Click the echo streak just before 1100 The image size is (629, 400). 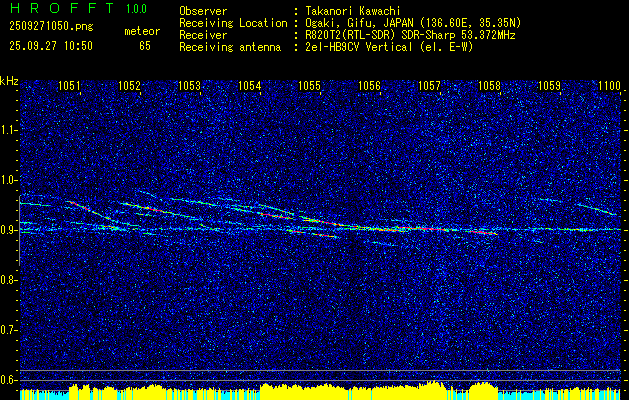(597, 209)
